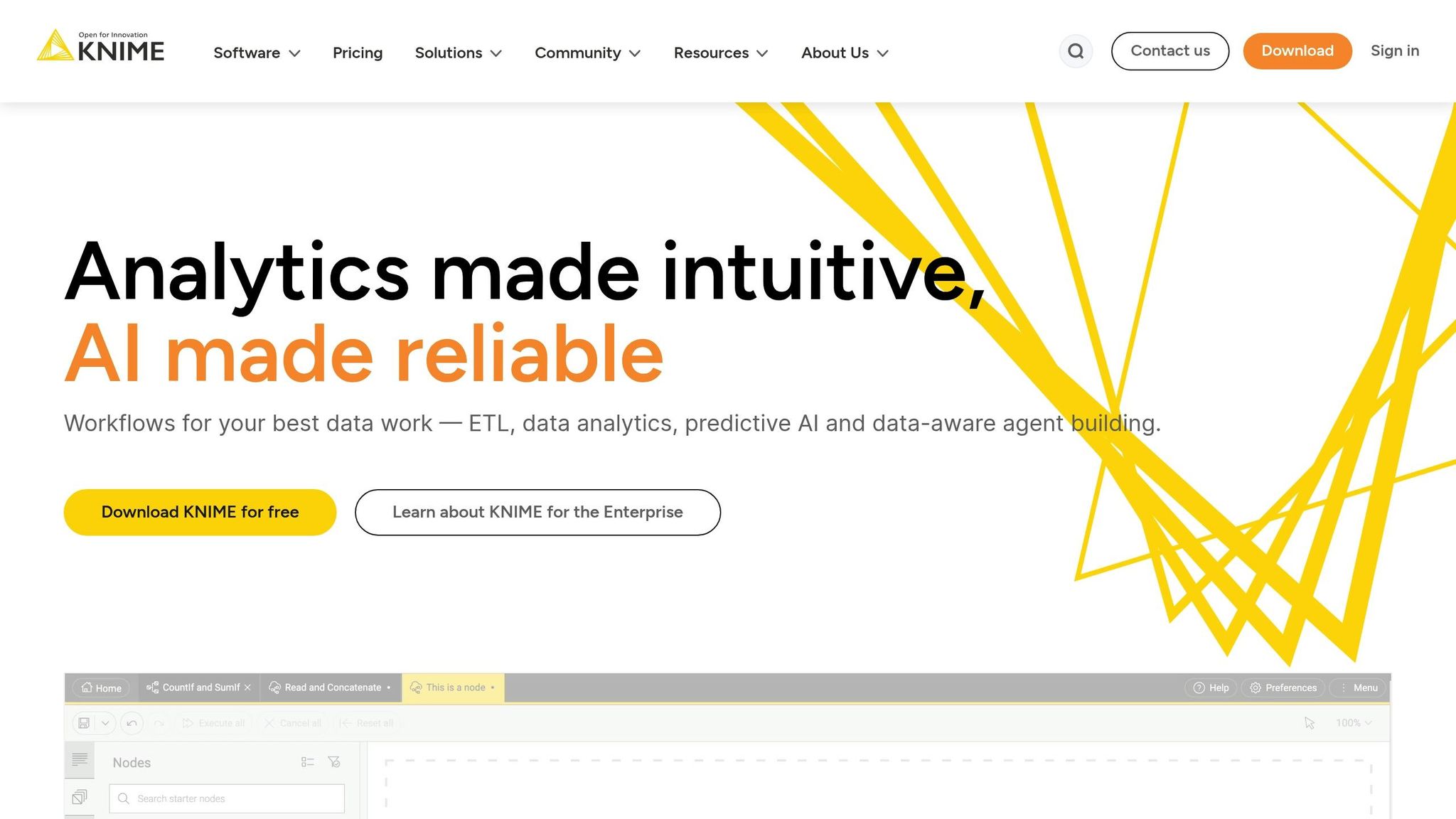Open the site search magnifier icon
The height and width of the screenshot is (819, 1456).
(1076, 51)
